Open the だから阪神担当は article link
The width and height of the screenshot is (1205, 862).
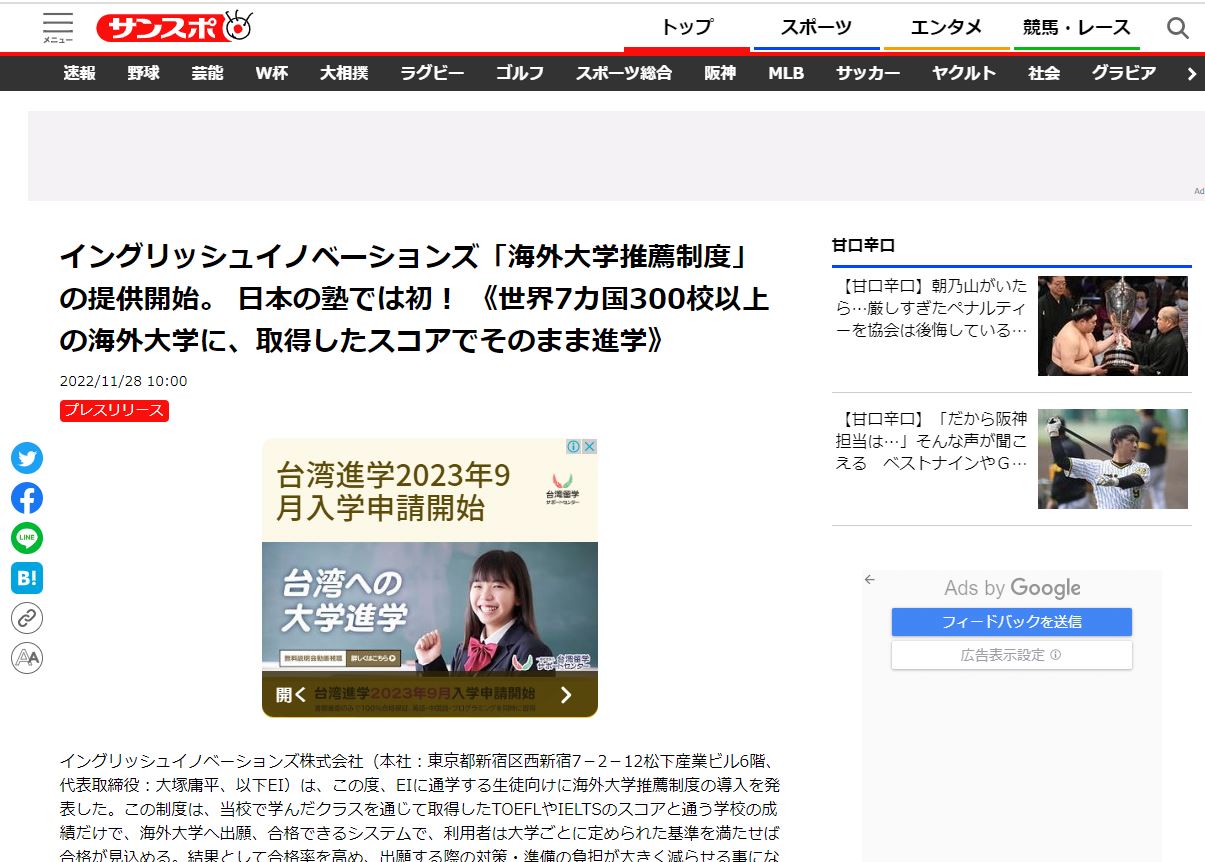tap(931, 441)
